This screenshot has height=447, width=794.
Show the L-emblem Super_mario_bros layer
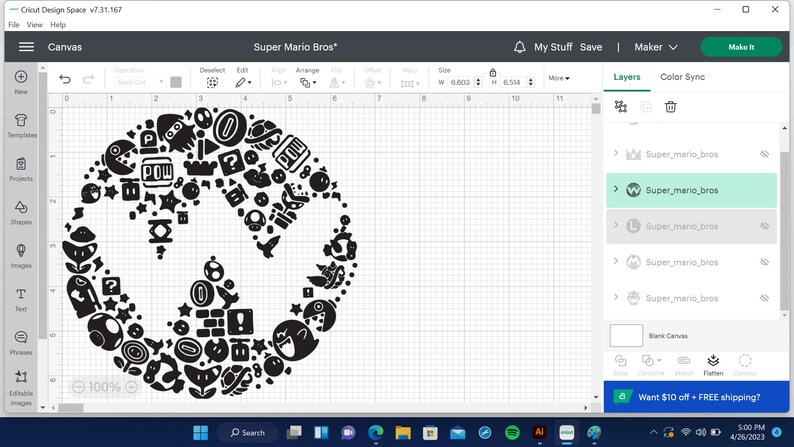point(765,226)
